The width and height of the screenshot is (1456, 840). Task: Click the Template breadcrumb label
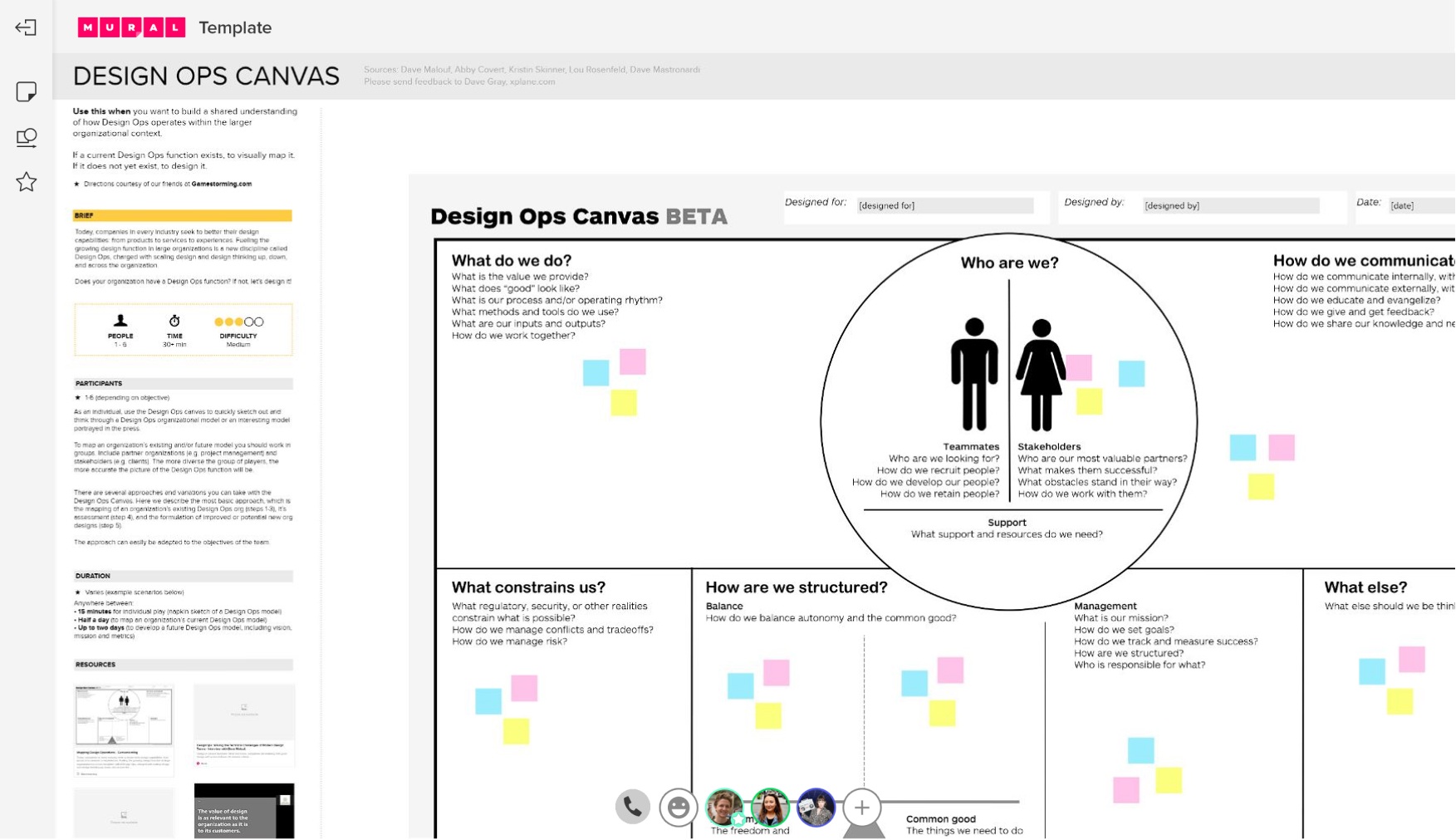tap(234, 27)
